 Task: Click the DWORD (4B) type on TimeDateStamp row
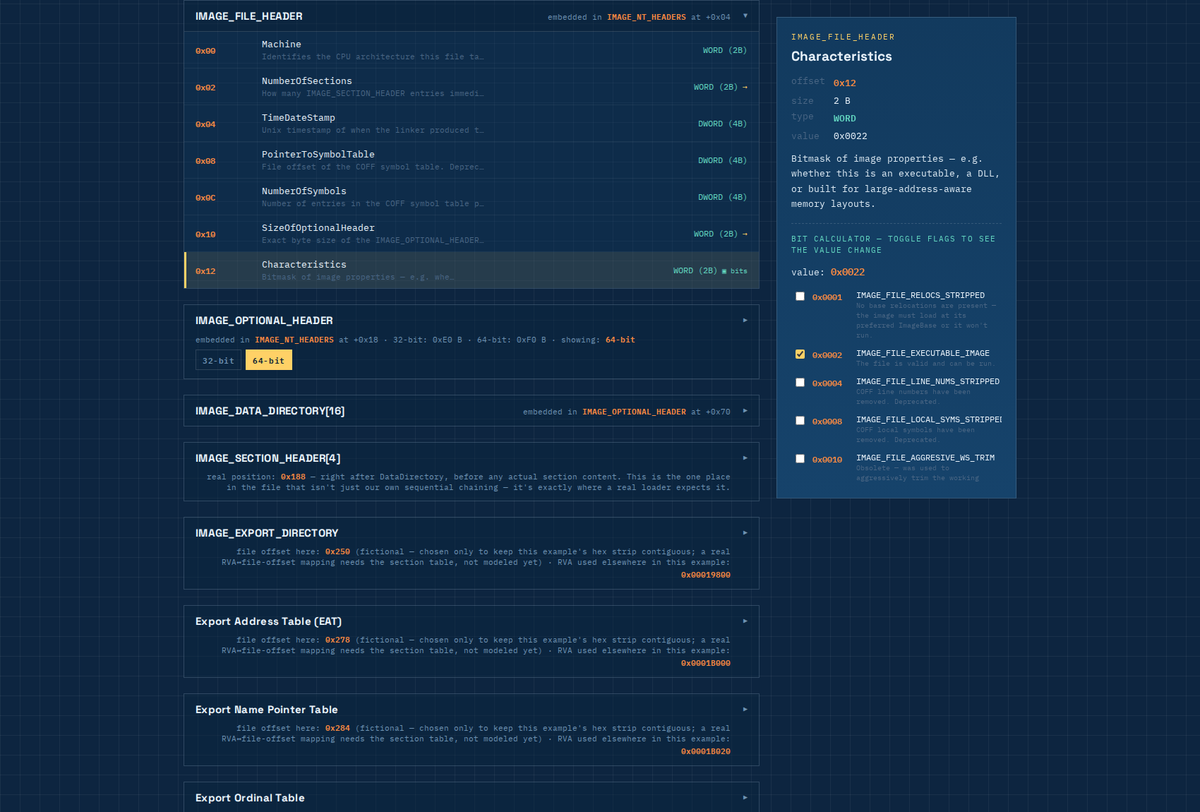click(x=722, y=124)
